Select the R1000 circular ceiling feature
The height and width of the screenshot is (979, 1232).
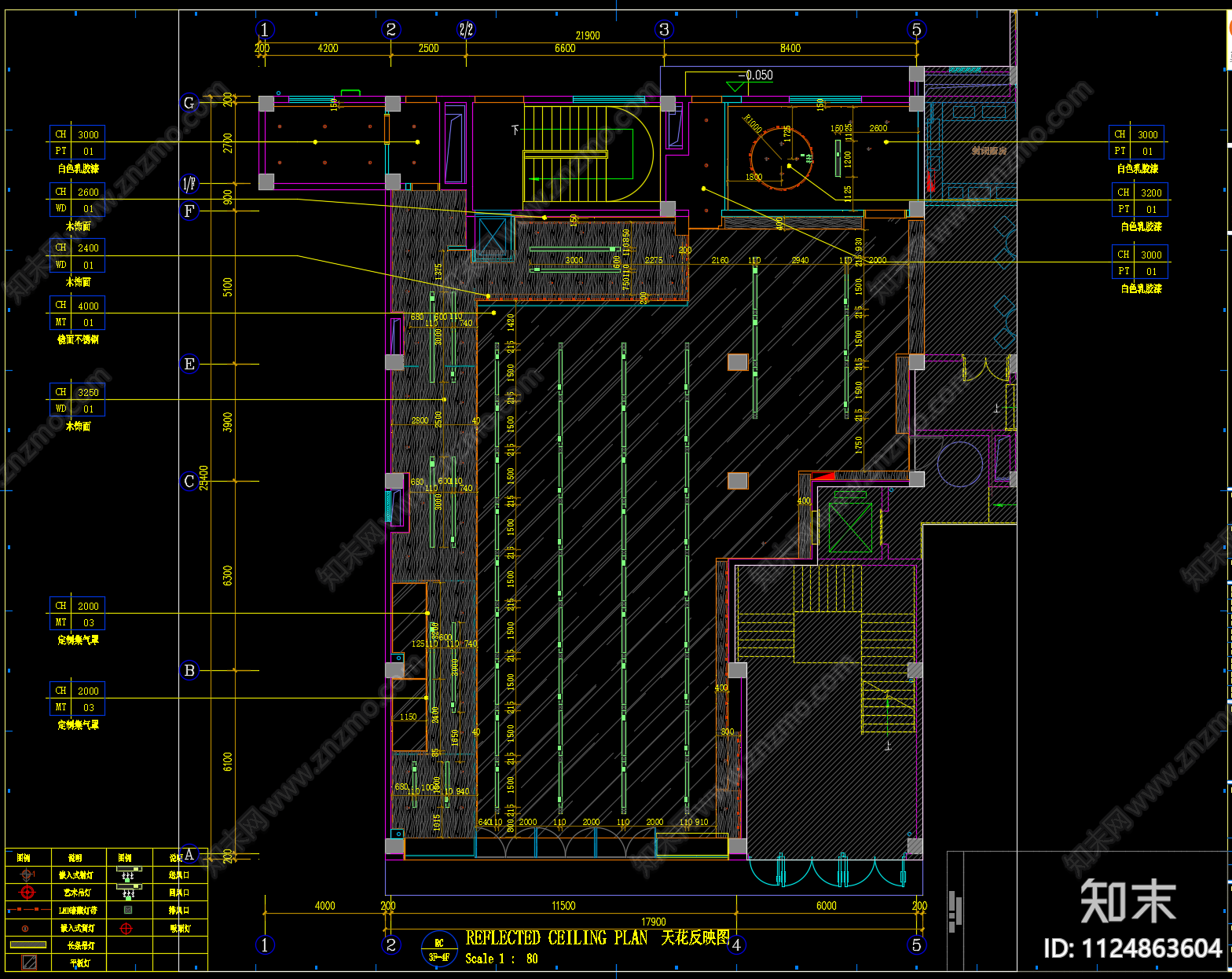click(x=782, y=158)
